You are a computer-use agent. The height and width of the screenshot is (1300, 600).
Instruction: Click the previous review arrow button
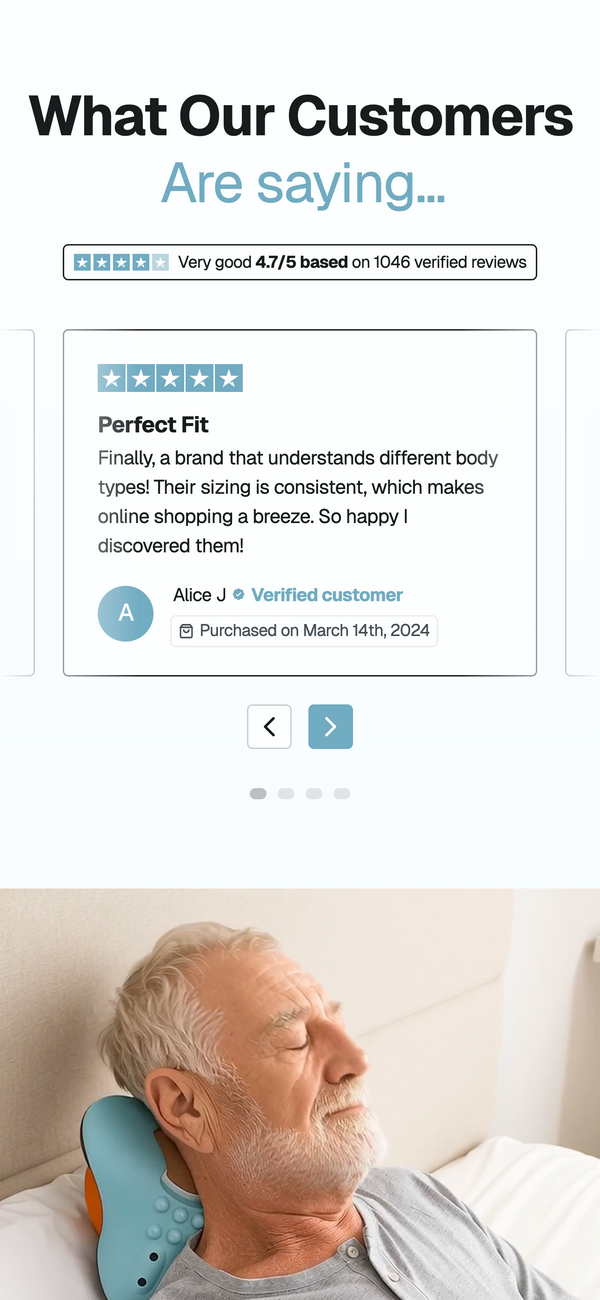[x=269, y=727]
